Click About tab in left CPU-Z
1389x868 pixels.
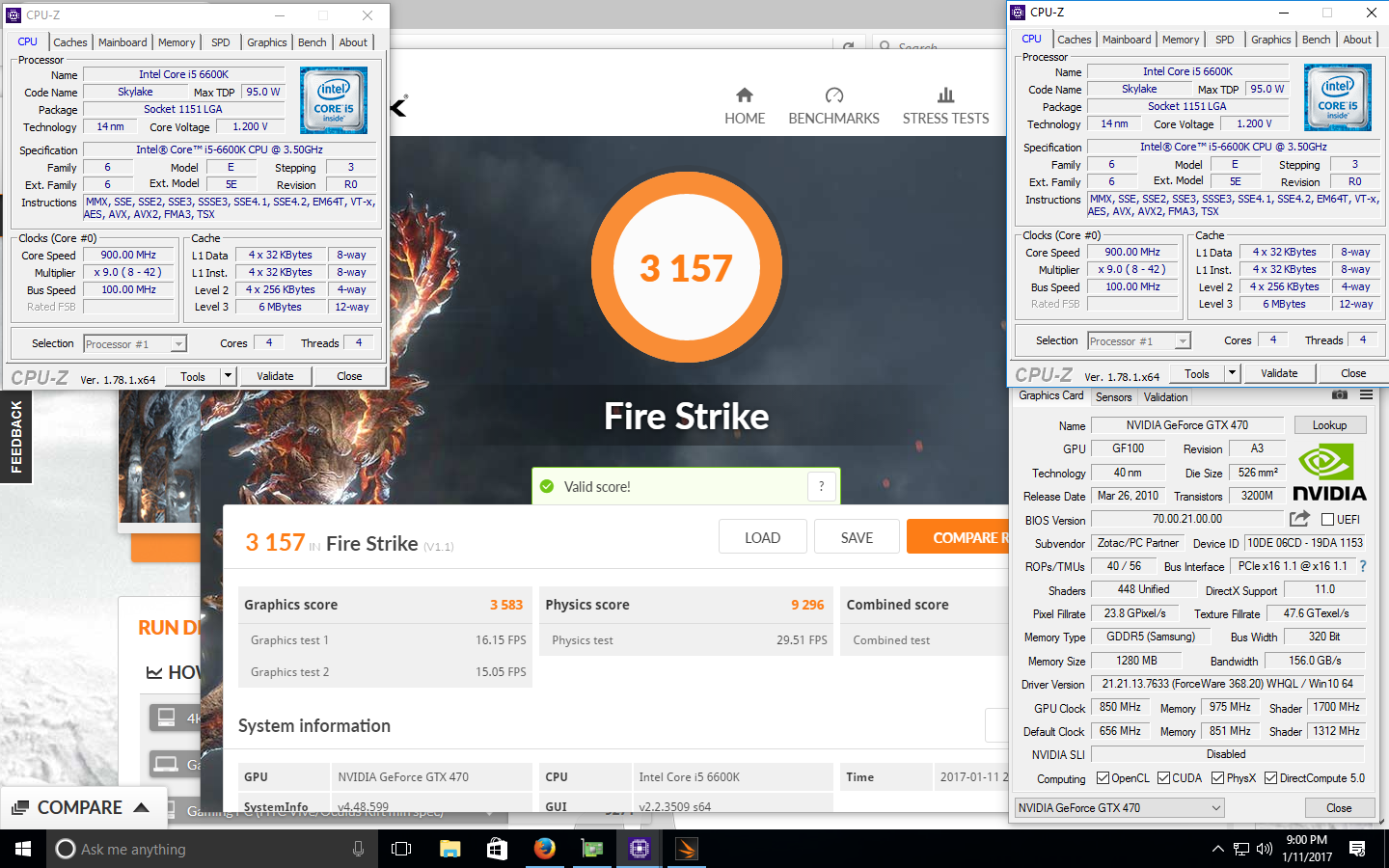(x=353, y=42)
